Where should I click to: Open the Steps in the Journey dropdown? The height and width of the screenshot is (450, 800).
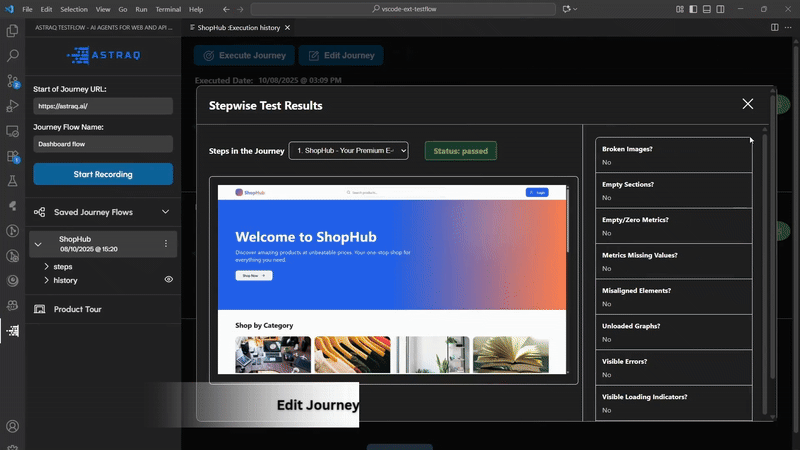(348, 151)
